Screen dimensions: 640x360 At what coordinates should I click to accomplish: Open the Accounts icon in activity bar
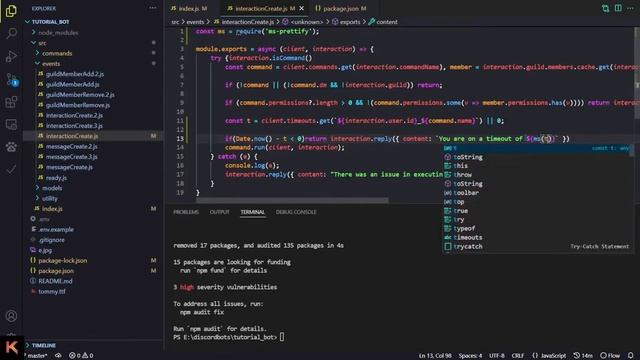(x=11, y=316)
